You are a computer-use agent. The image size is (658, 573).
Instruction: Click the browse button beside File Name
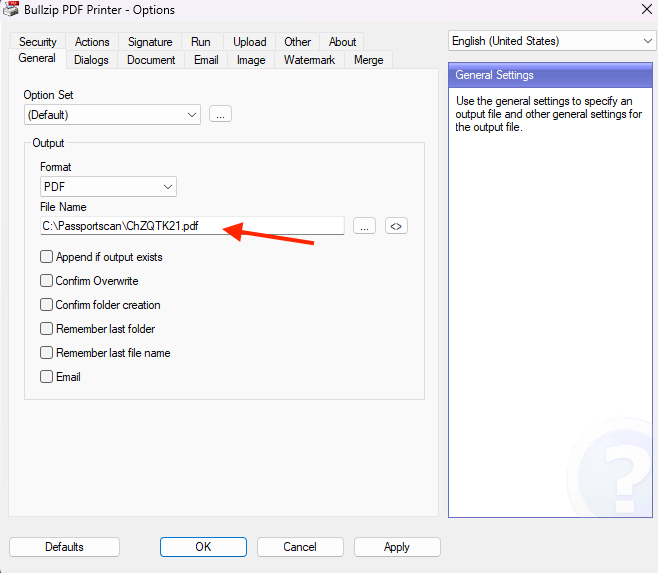pyautogui.click(x=365, y=227)
